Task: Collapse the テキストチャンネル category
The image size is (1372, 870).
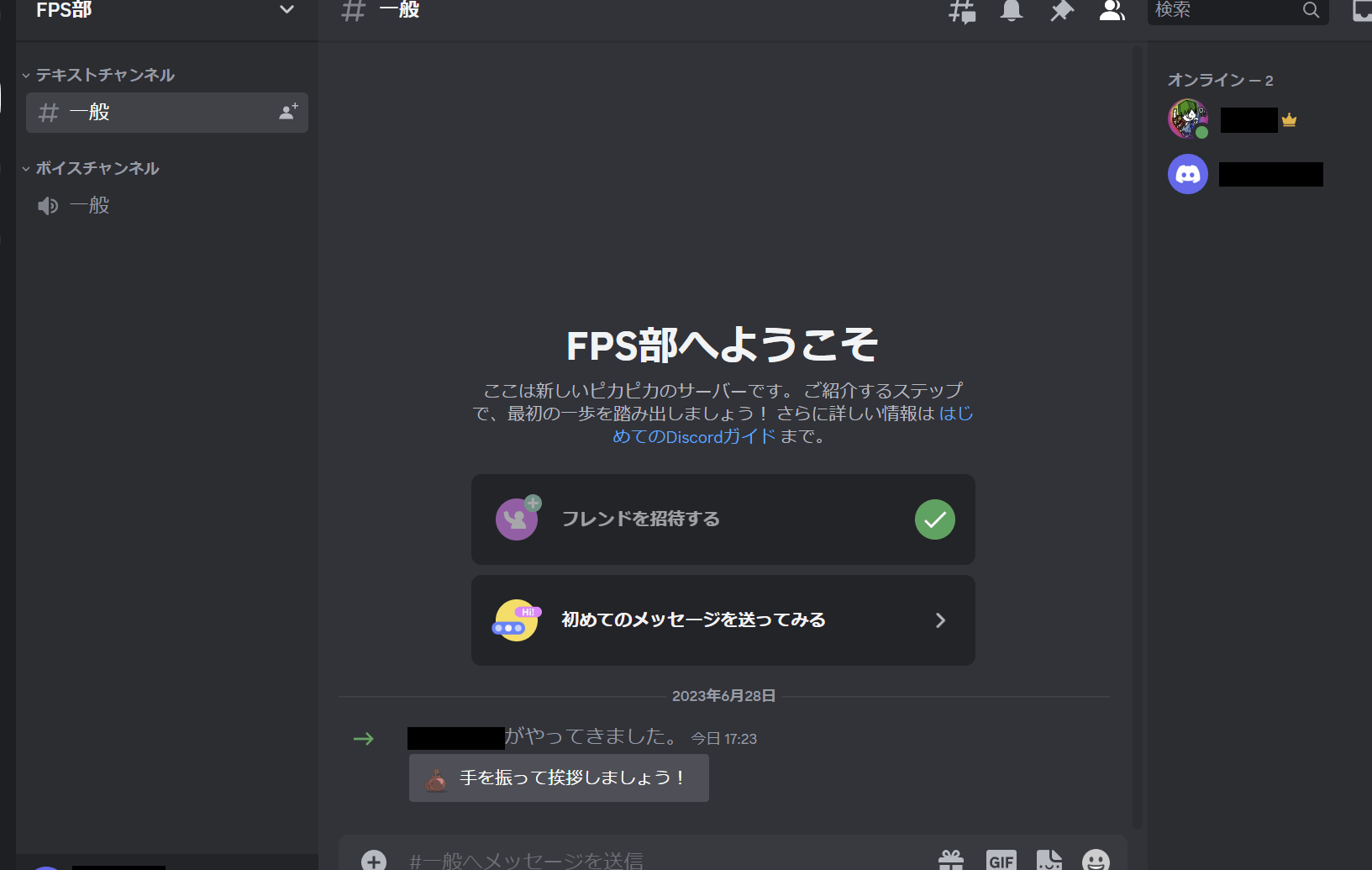Action: click(x=98, y=75)
